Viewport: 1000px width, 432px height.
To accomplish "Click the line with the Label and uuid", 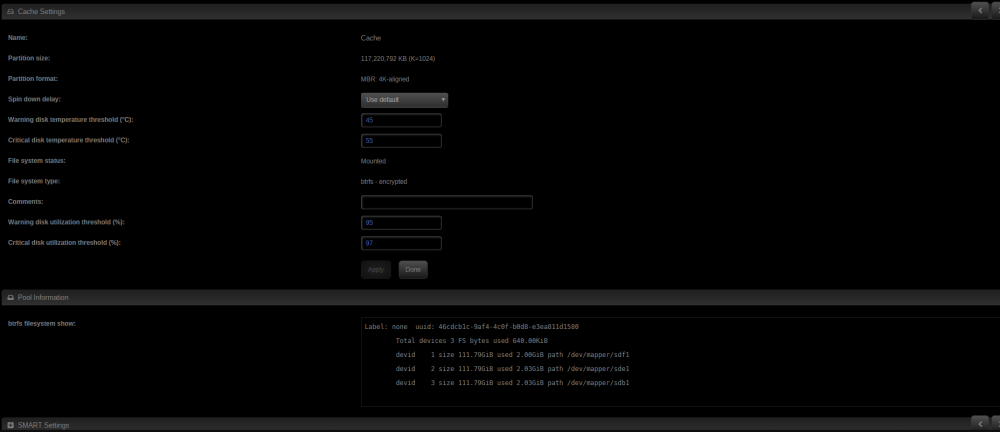I will pyautogui.click(x=471, y=327).
